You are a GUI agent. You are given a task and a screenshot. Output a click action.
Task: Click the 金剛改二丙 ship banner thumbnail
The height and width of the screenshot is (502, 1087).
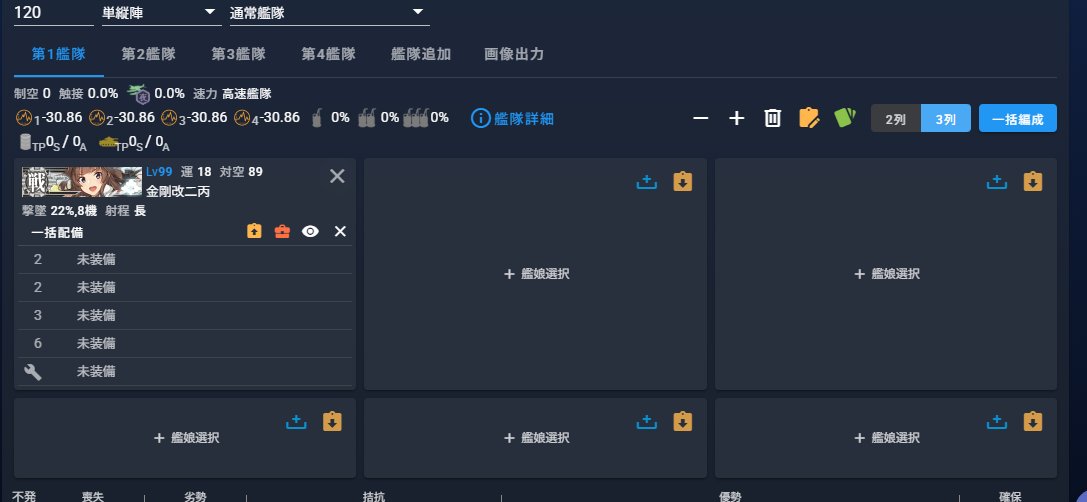[82, 182]
